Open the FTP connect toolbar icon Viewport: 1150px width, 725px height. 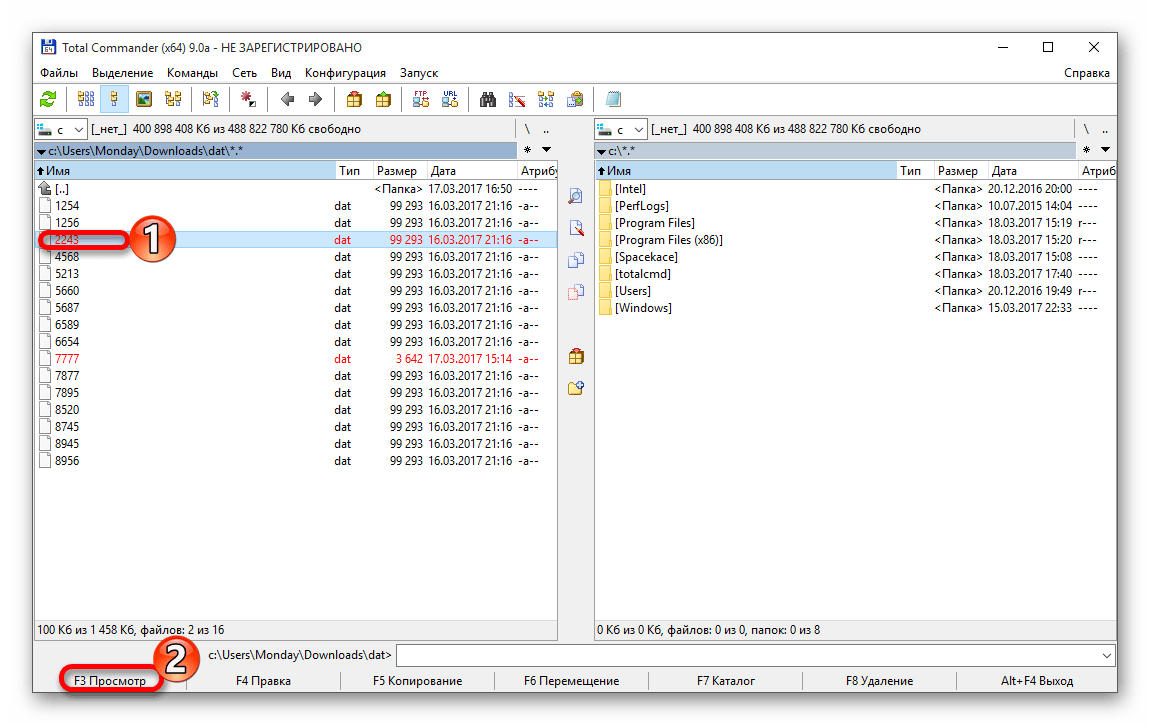coord(421,99)
